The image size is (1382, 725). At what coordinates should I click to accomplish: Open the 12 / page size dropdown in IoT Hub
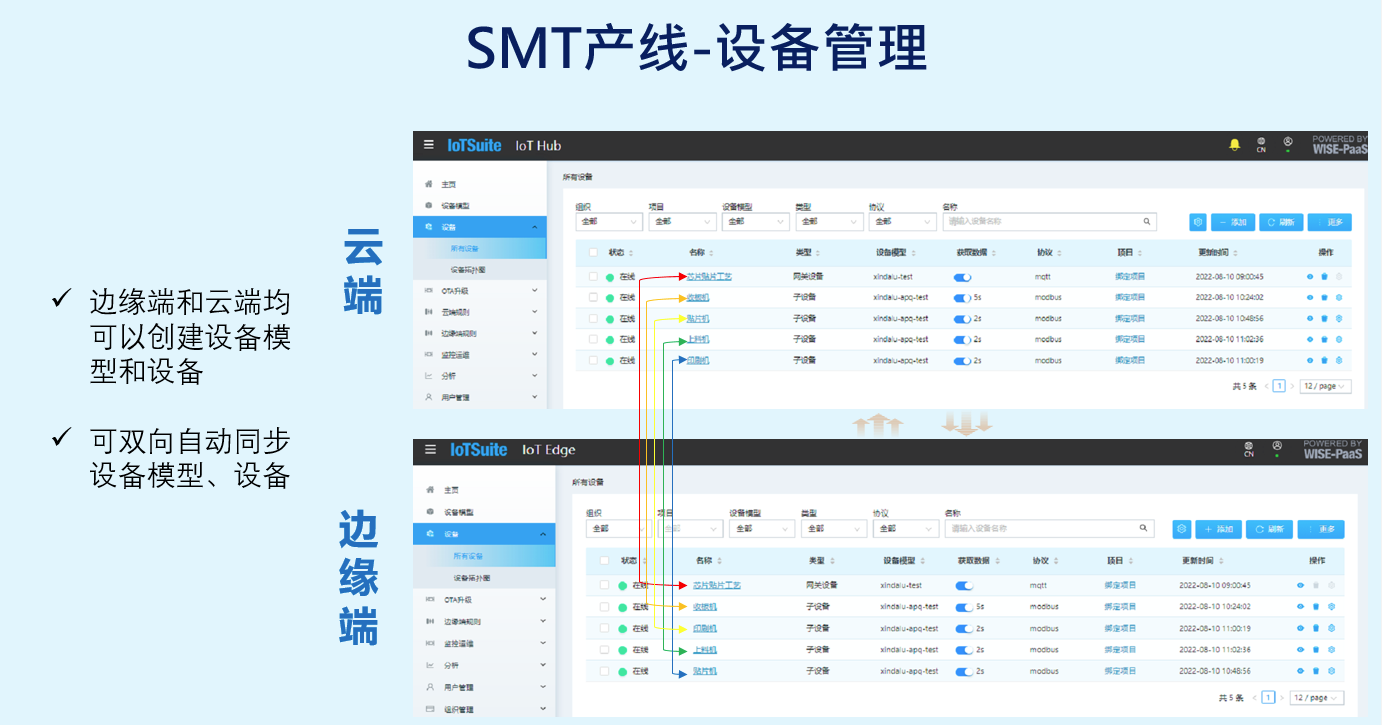click(1325, 386)
